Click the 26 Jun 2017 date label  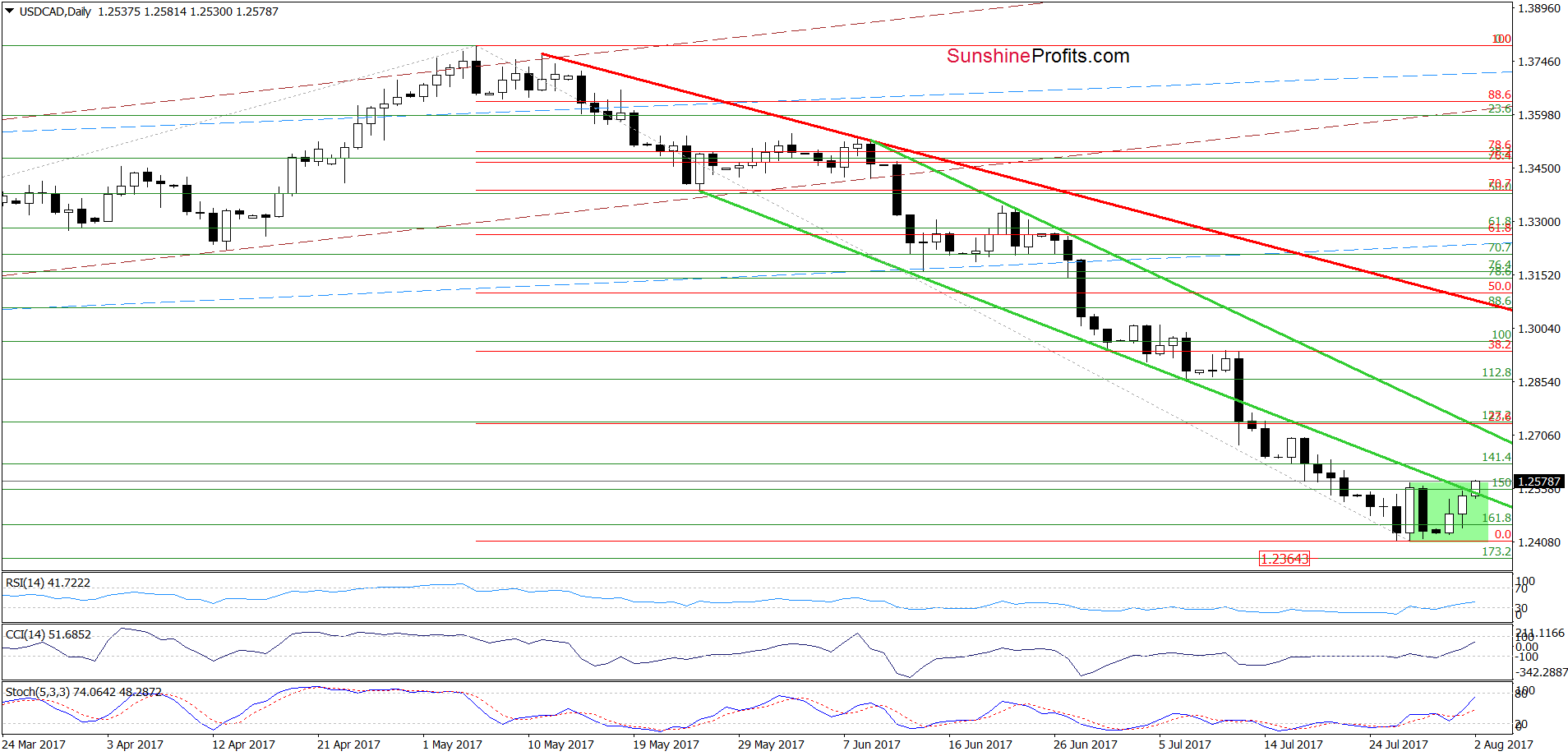click(1086, 744)
